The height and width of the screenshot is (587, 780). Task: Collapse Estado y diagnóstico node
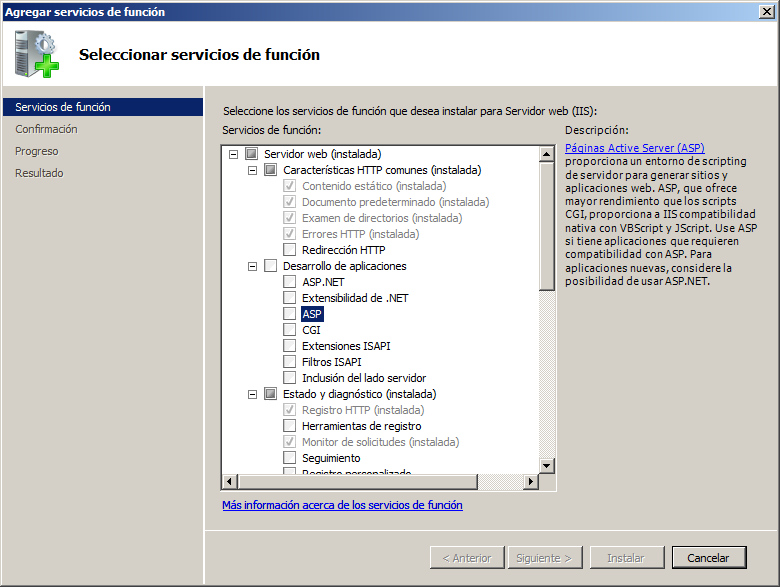[252, 394]
